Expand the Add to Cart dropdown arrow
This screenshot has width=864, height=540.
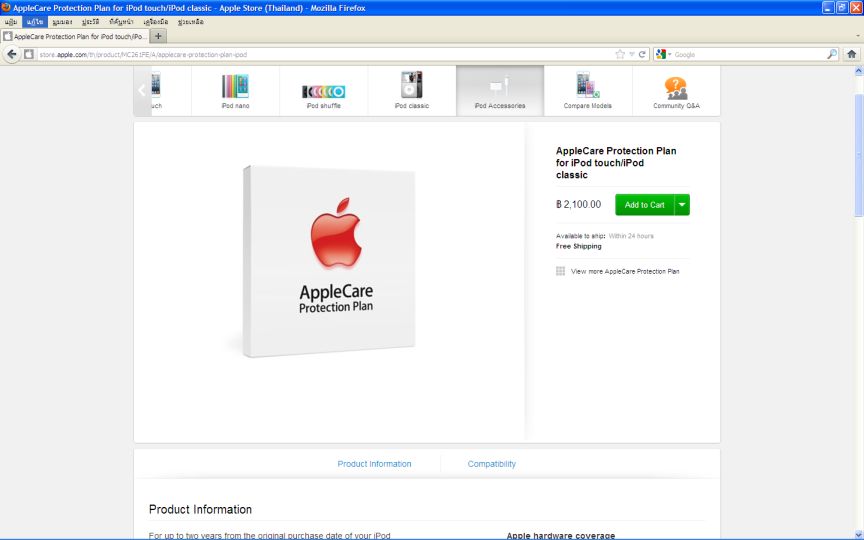[x=682, y=205]
